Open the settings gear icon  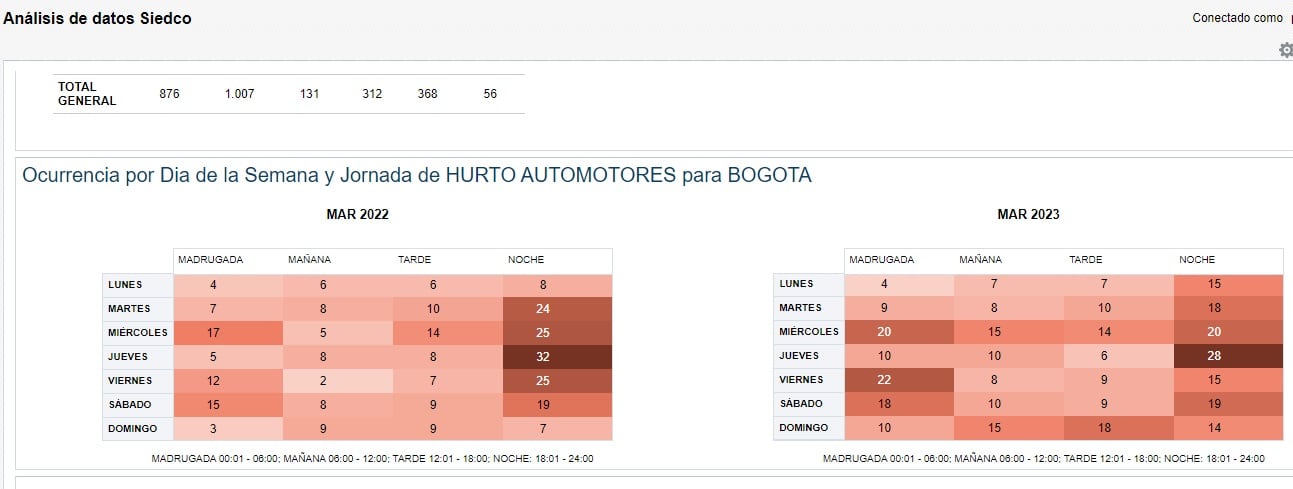[1286, 50]
